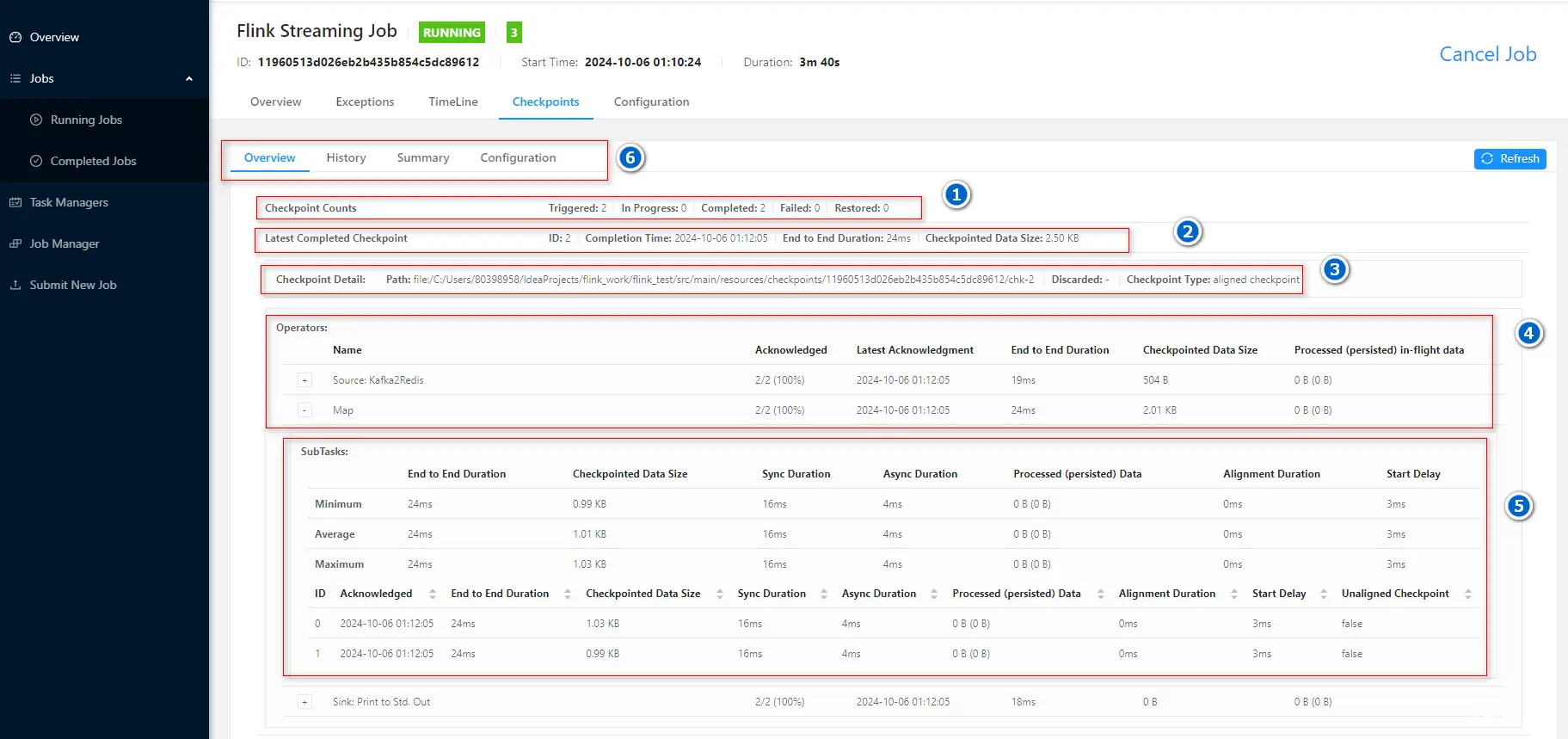The image size is (1568, 739).
Task: Click 18ms duration for Sink row
Action: [x=1024, y=702]
